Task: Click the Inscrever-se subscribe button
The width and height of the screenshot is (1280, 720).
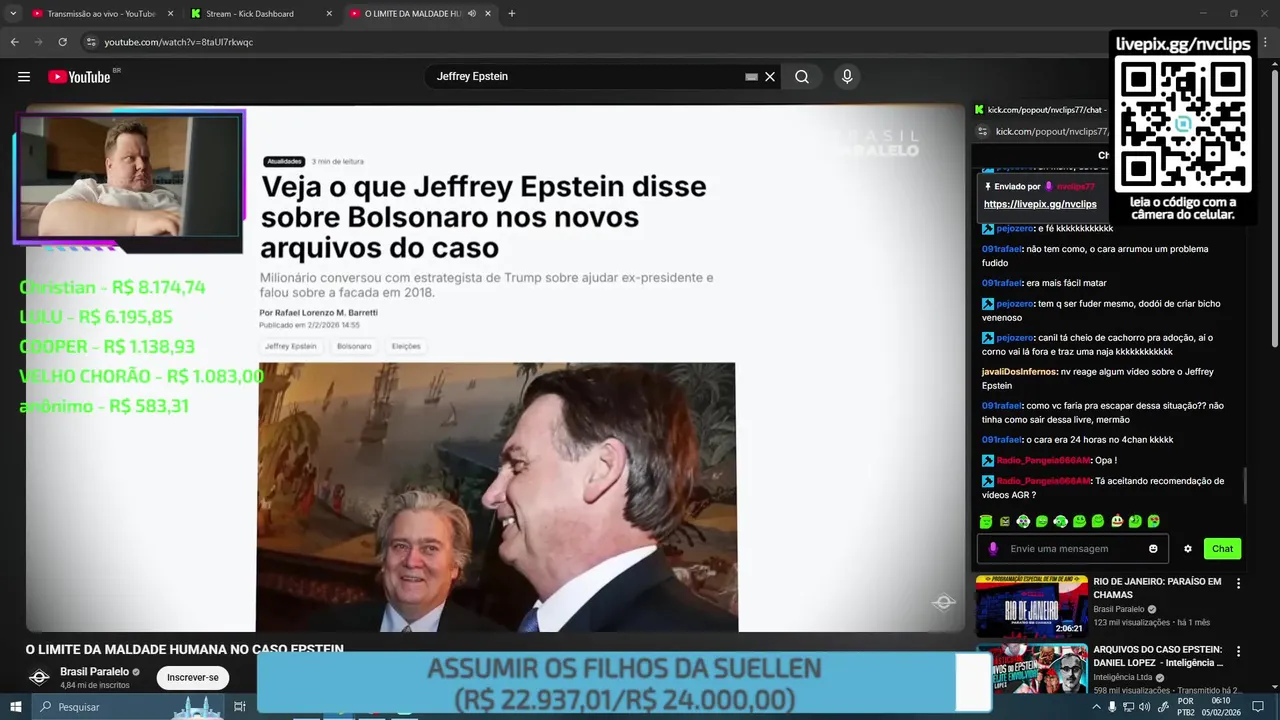Action: [x=193, y=677]
